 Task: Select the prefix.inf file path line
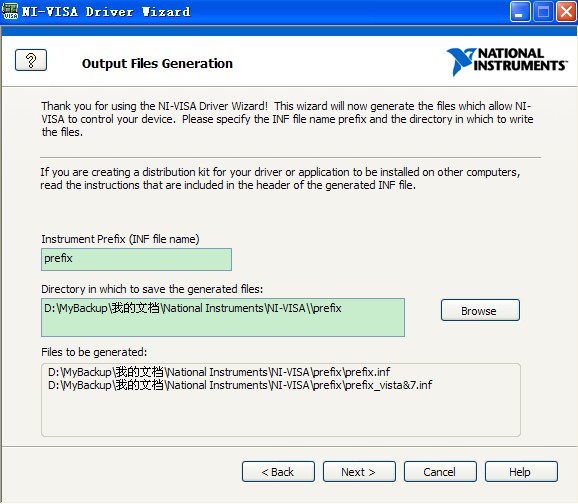click(x=219, y=372)
